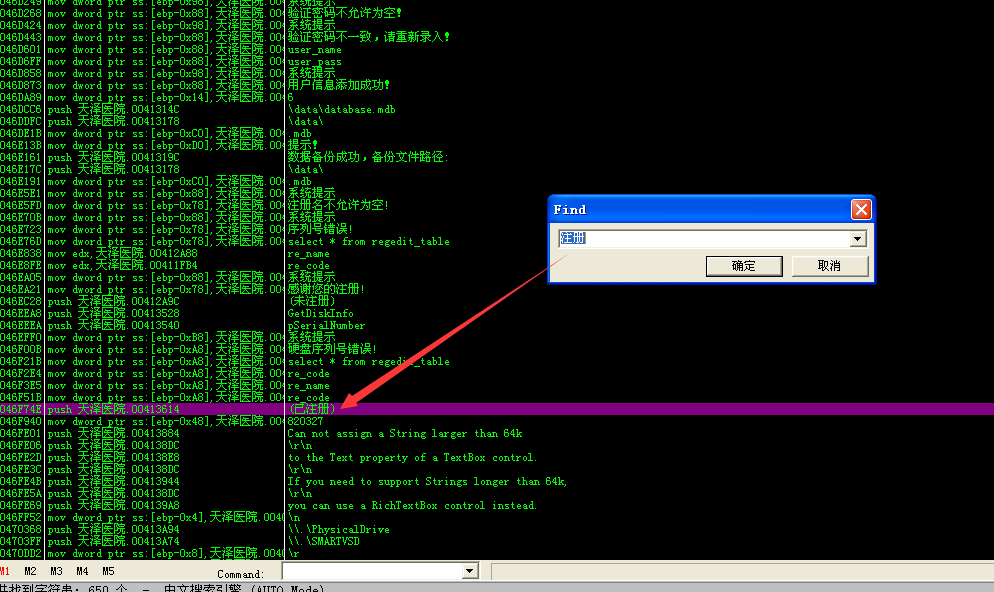994x592 pixels.
Task: Expand the Find search history dropdown
Action: click(856, 239)
